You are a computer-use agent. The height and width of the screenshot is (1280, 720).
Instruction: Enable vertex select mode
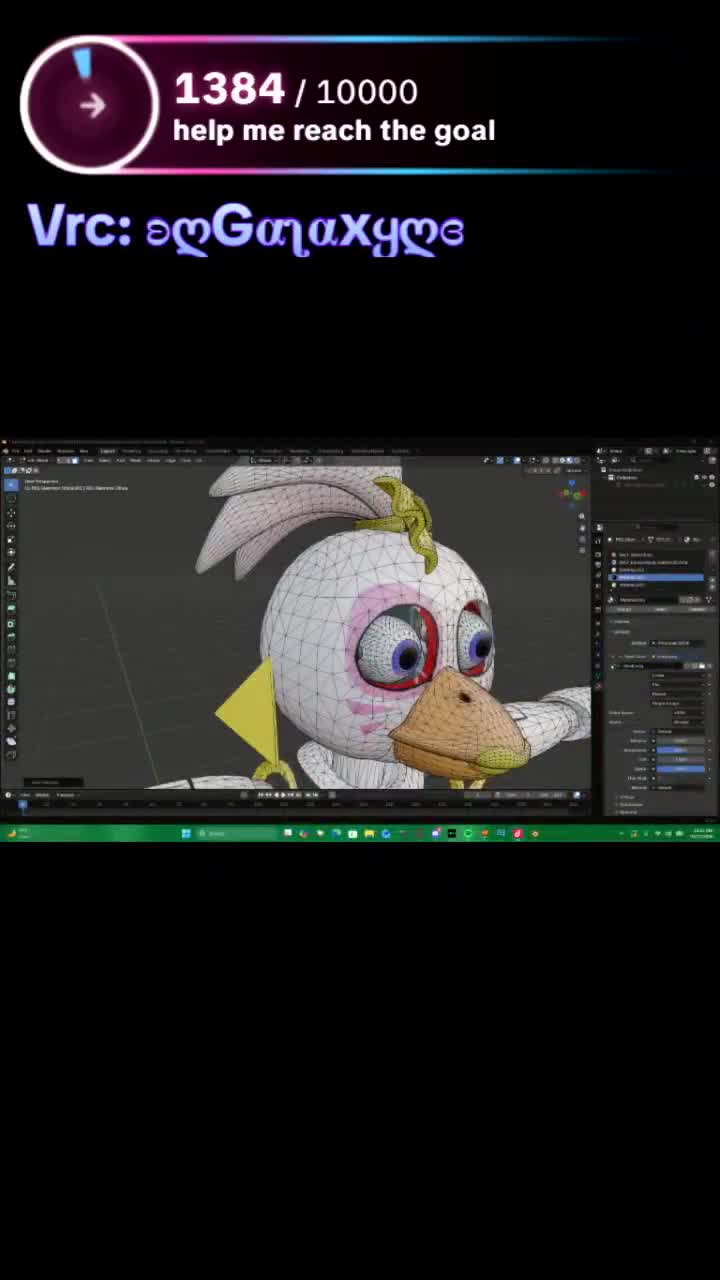click(x=60, y=460)
